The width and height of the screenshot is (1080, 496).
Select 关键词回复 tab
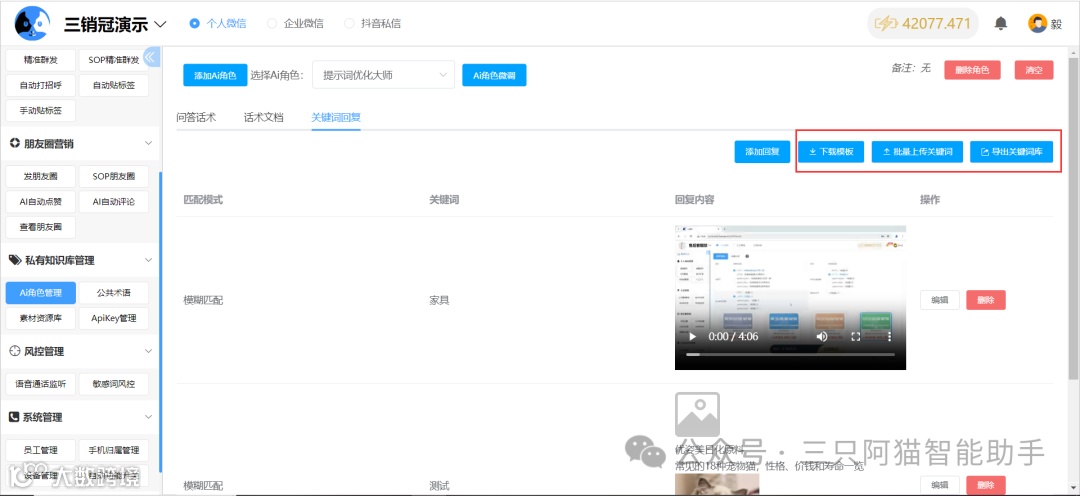pos(336,117)
